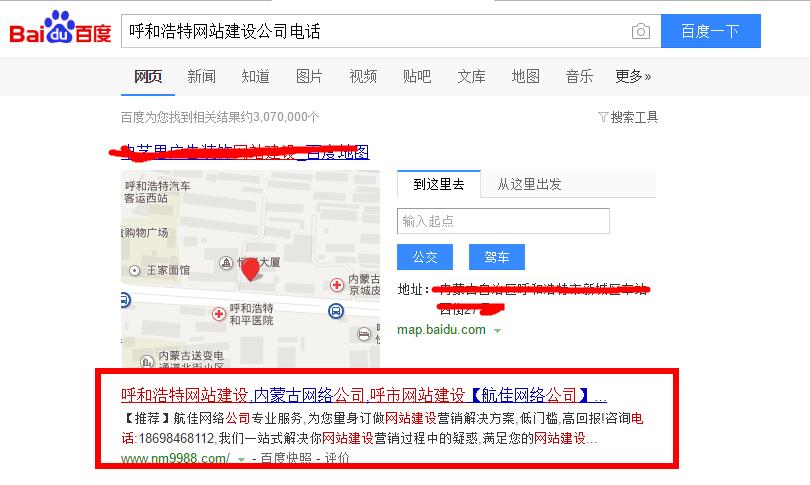Click the bus station icon on map
Screen dimensions: 810x485
click(337, 312)
